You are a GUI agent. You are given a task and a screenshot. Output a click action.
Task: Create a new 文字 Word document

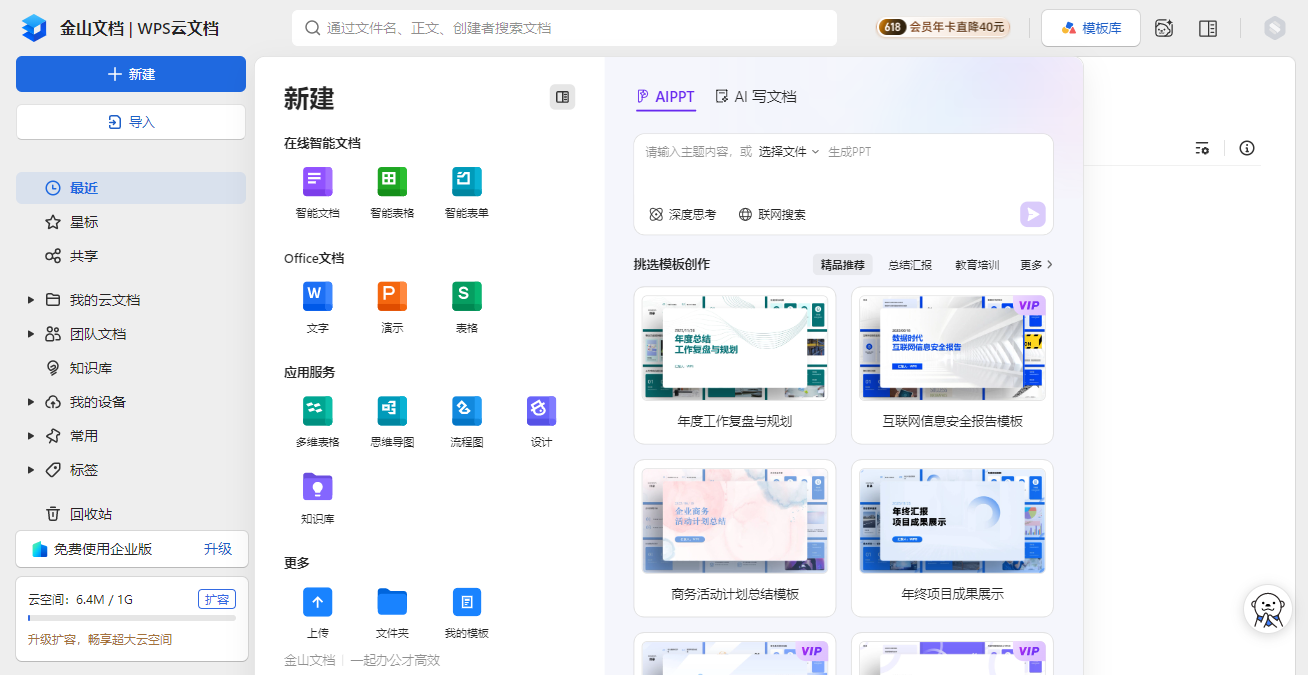[x=317, y=307]
